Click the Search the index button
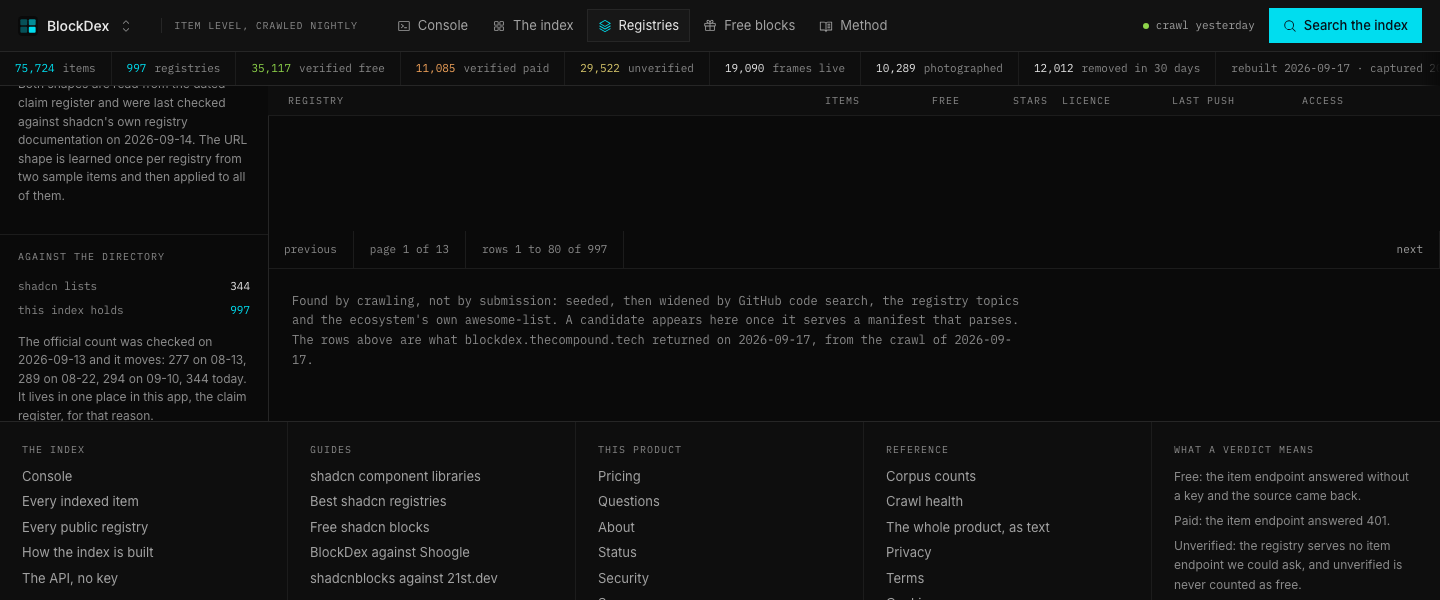This screenshot has width=1440, height=600. (x=1345, y=26)
